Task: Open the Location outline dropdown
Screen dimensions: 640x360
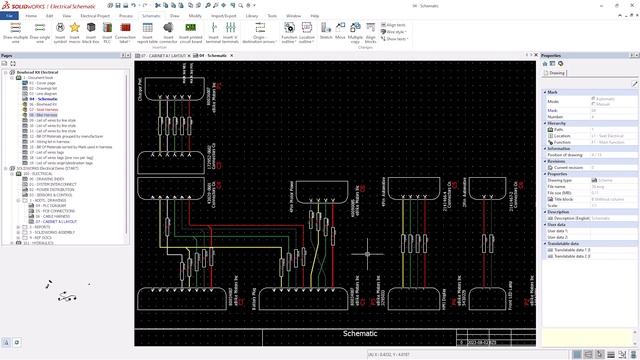Action: (307, 39)
